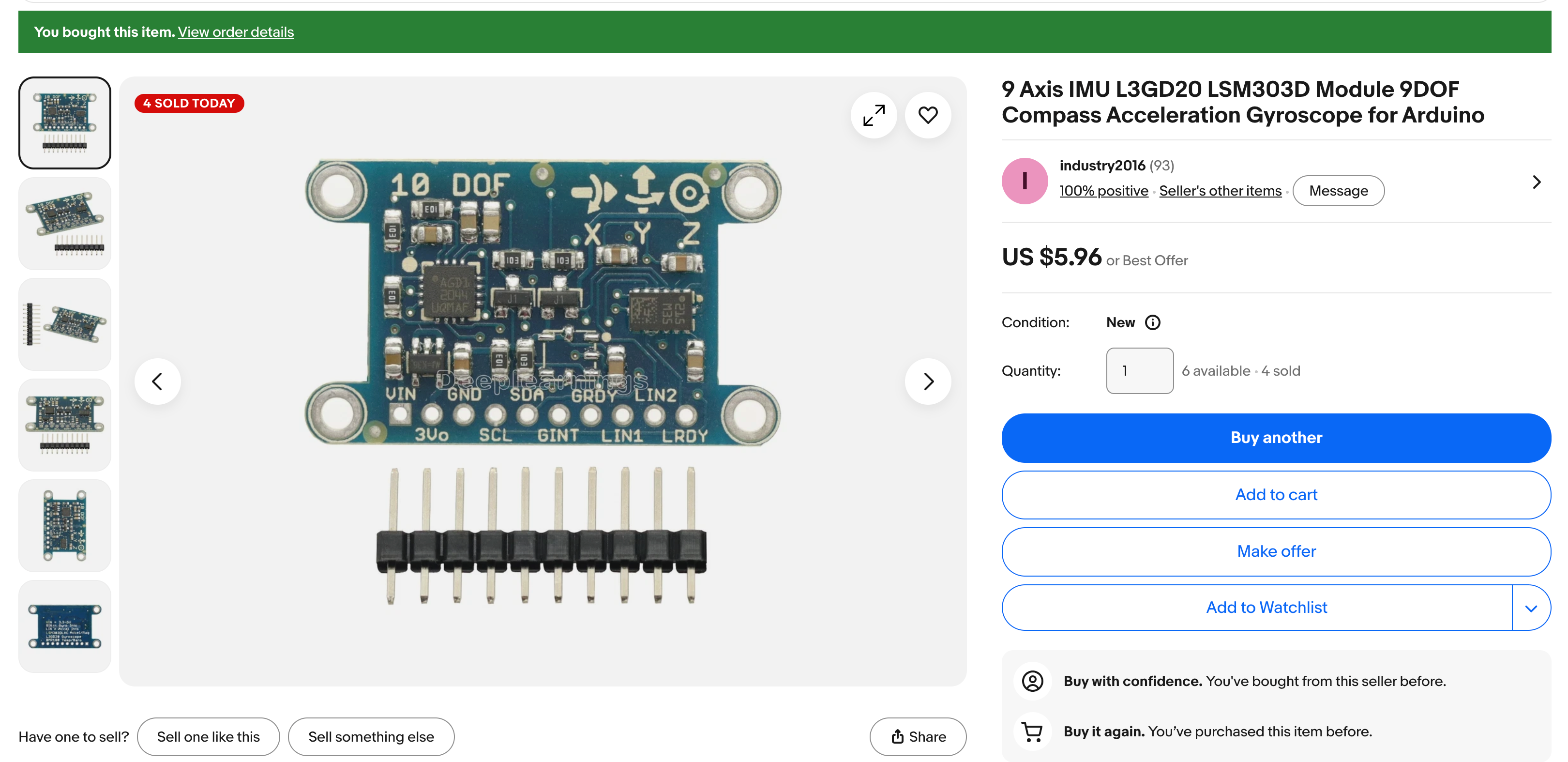
Task: Click the main product image
Action: pos(543,381)
